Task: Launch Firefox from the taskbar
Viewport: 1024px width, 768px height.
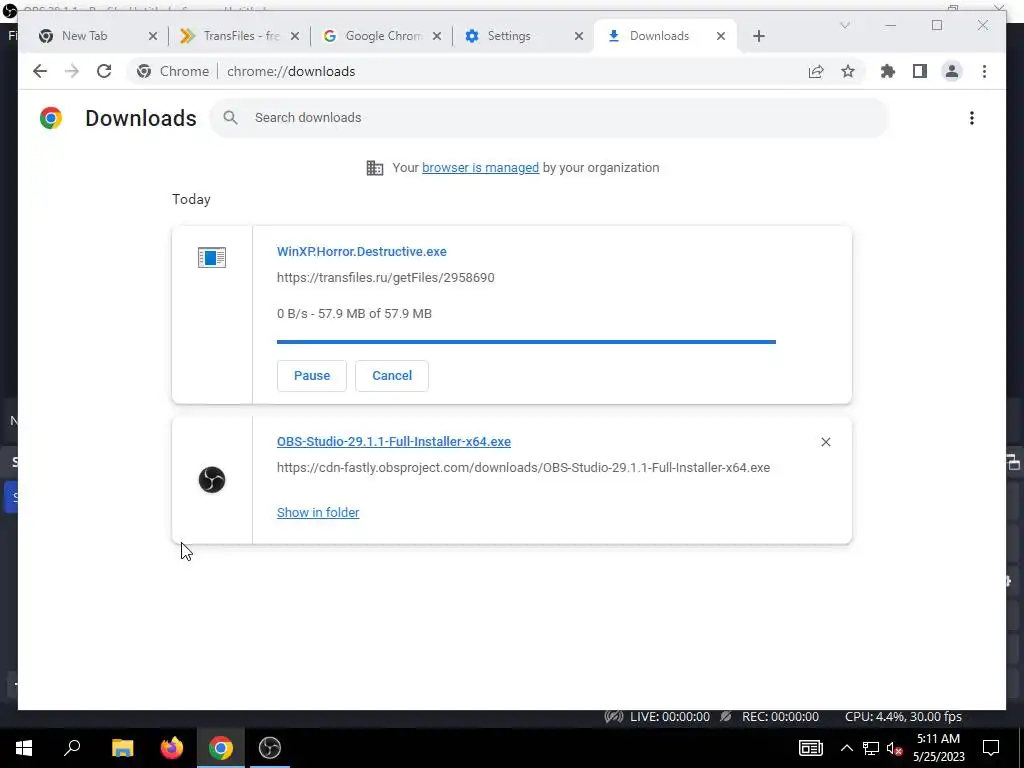Action: (x=172, y=748)
